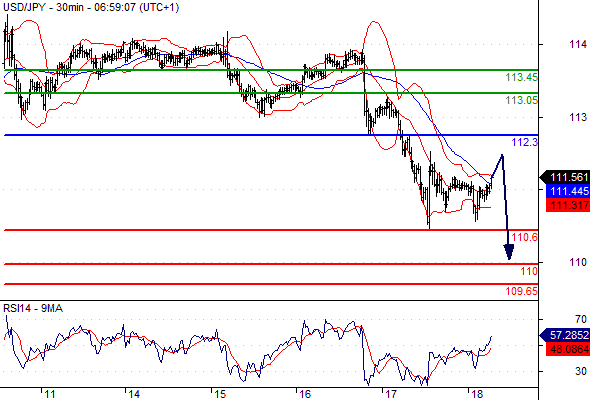Click the blue 112.3 pivot label
This screenshot has height=400, width=590.
click(x=525, y=142)
